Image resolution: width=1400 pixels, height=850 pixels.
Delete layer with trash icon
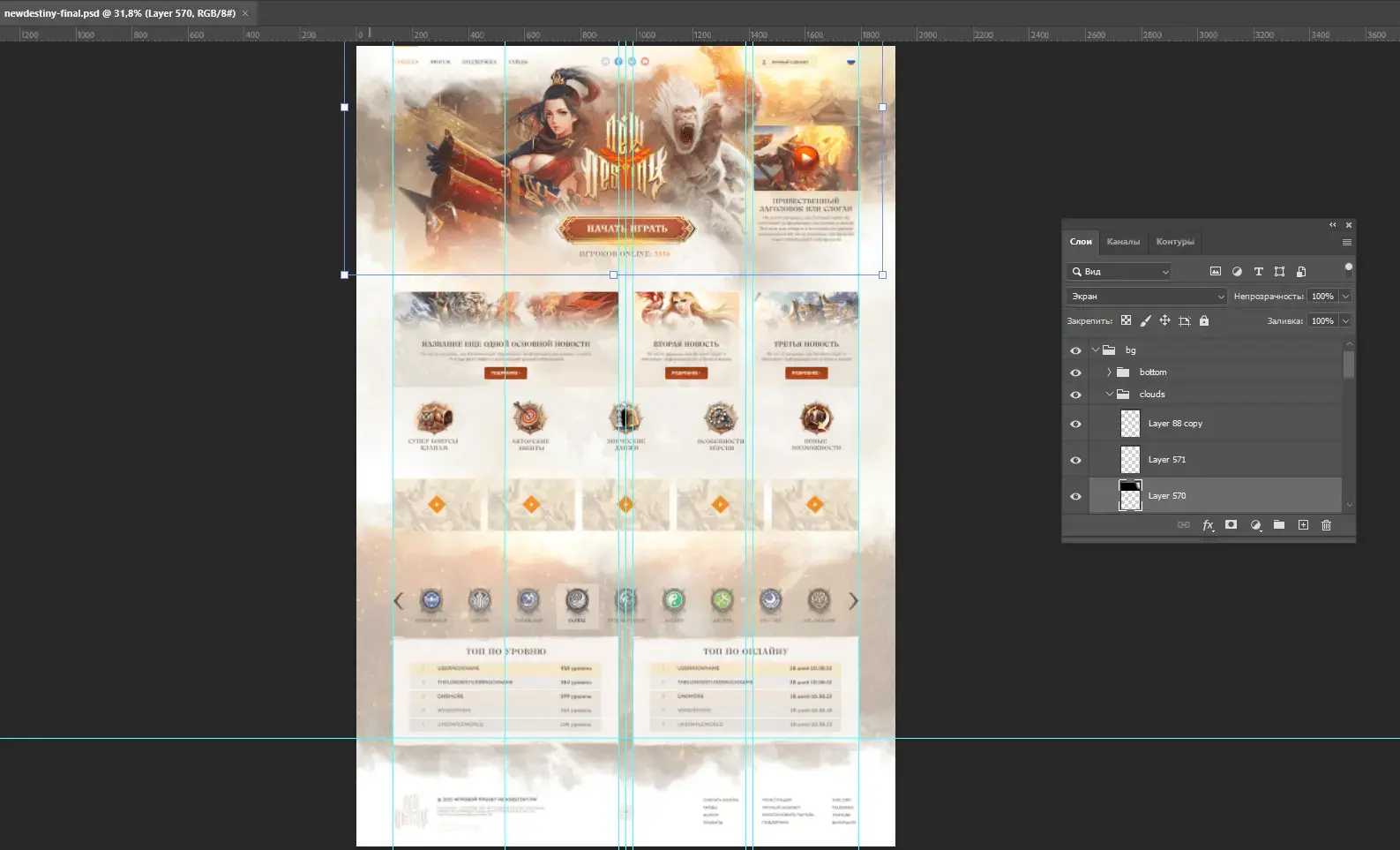pyautogui.click(x=1326, y=525)
